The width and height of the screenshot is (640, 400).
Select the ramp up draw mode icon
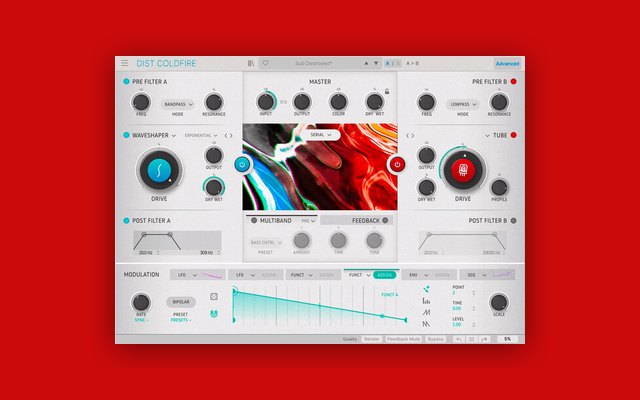click(x=426, y=312)
